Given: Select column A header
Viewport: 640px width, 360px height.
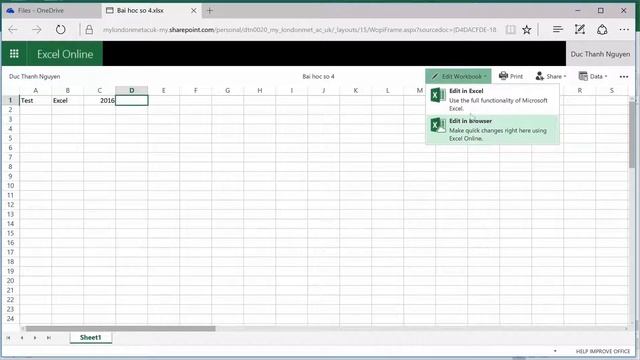Looking at the screenshot, I should [36, 90].
